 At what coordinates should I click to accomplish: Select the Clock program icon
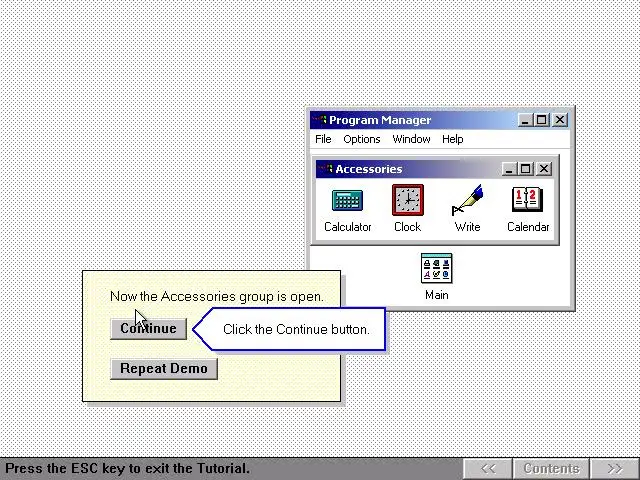coord(408,200)
